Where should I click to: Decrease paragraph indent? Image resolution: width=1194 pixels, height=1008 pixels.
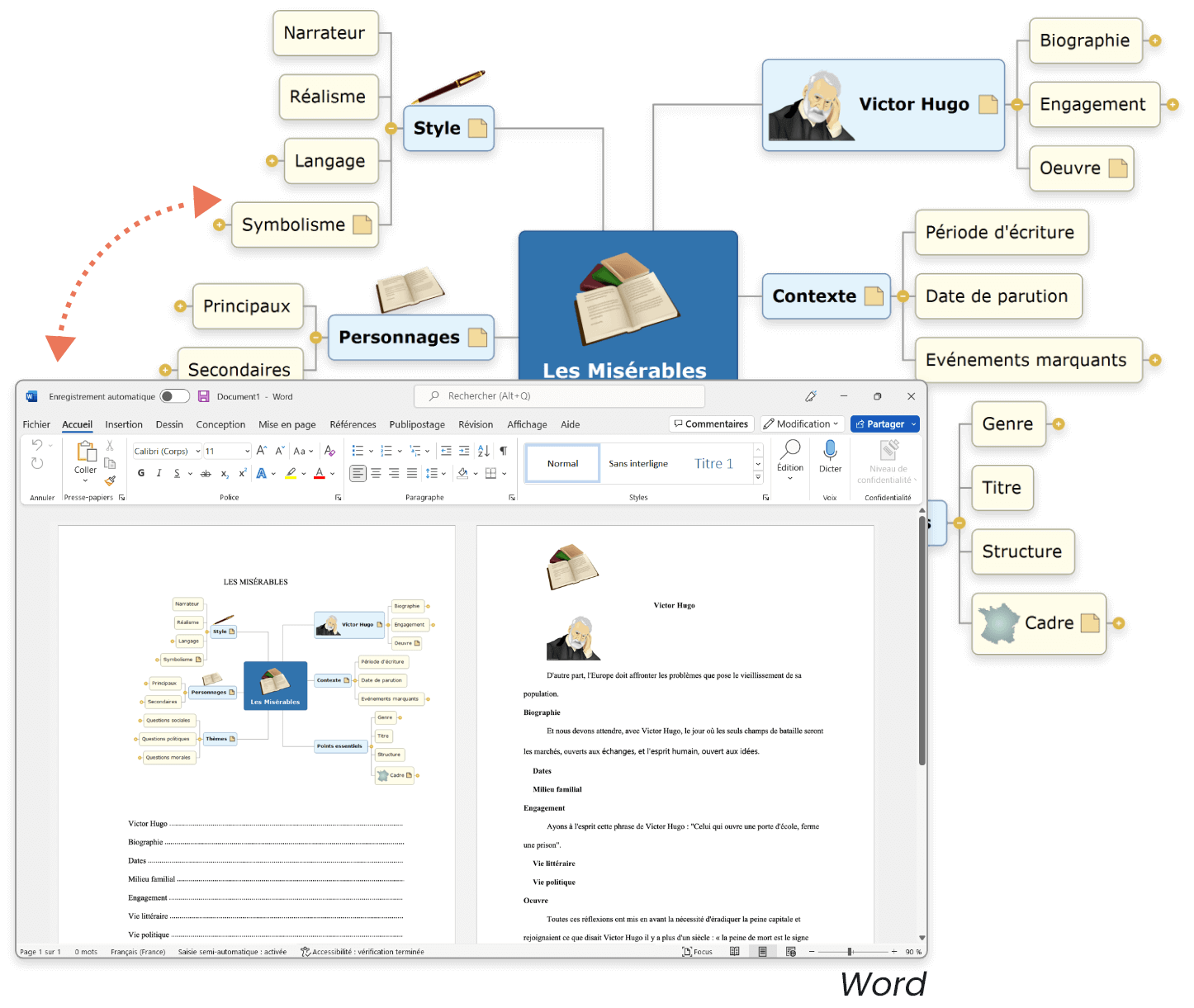click(x=446, y=451)
